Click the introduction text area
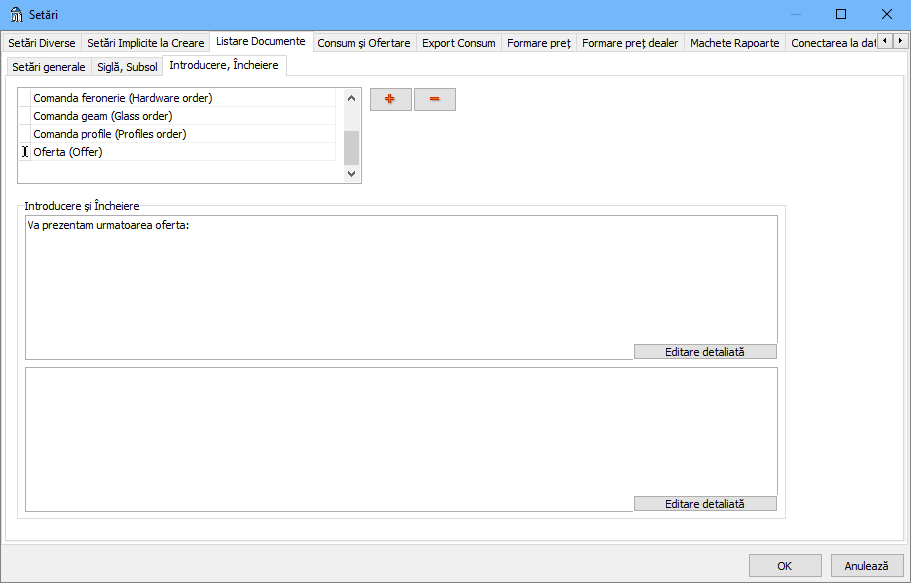The width and height of the screenshot is (911, 583). click(400, 280)
